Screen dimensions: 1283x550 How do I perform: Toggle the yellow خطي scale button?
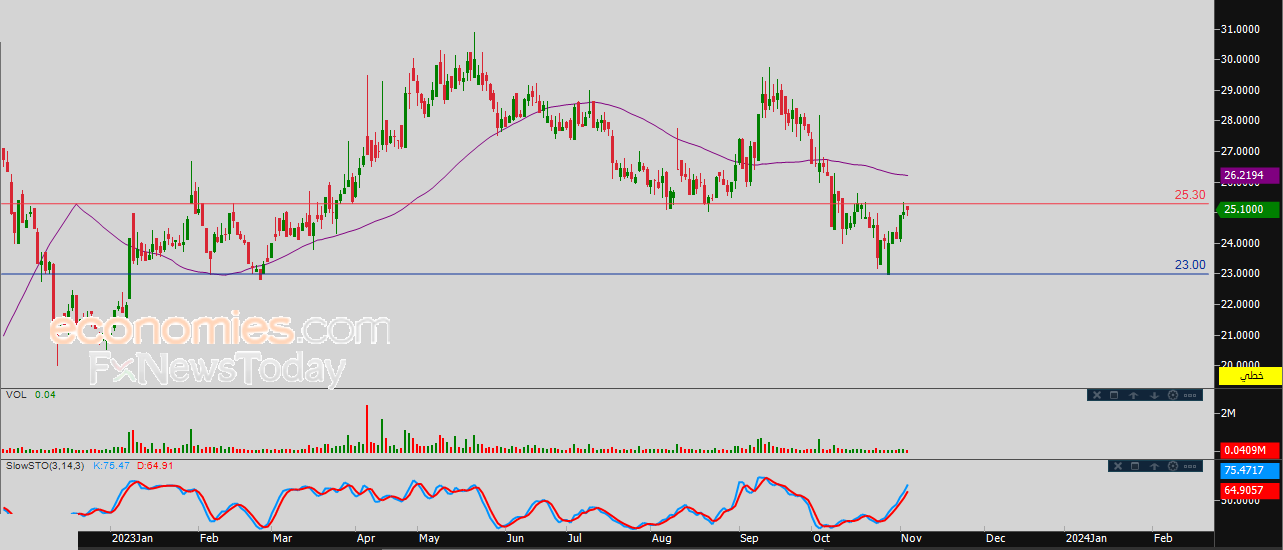click(1249, 376)
